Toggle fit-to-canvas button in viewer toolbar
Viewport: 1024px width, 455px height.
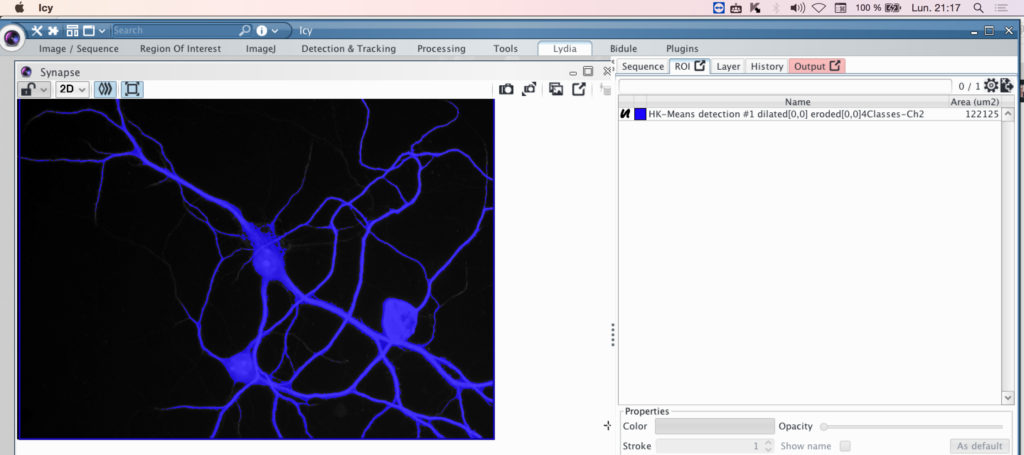[x=132, y=89]
